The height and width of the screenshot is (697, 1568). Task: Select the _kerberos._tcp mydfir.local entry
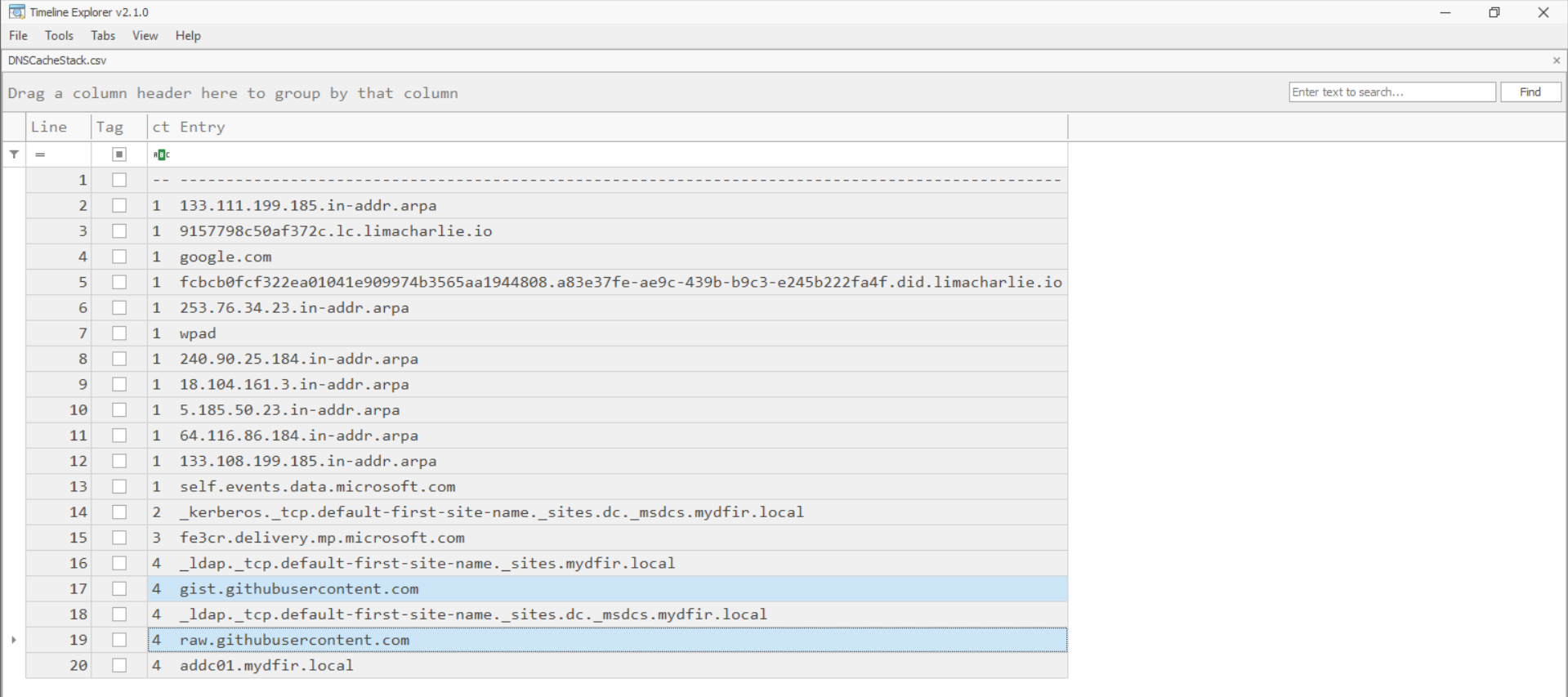[492, 512]
